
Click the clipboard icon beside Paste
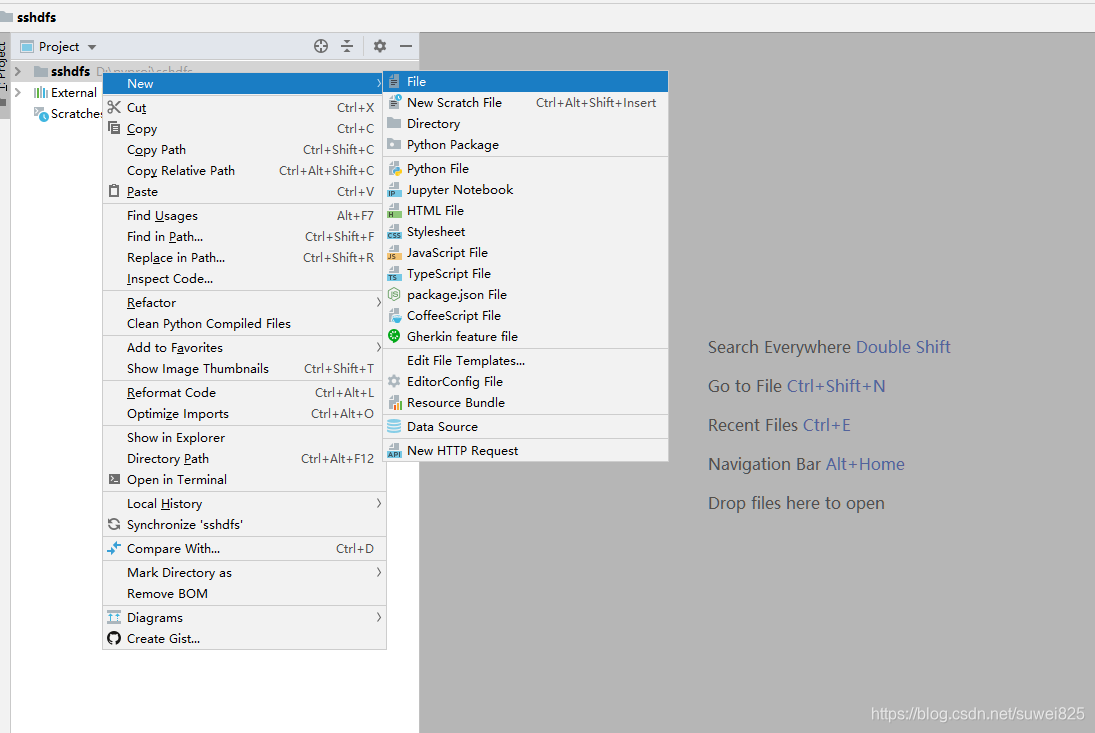tap(114, 191)
